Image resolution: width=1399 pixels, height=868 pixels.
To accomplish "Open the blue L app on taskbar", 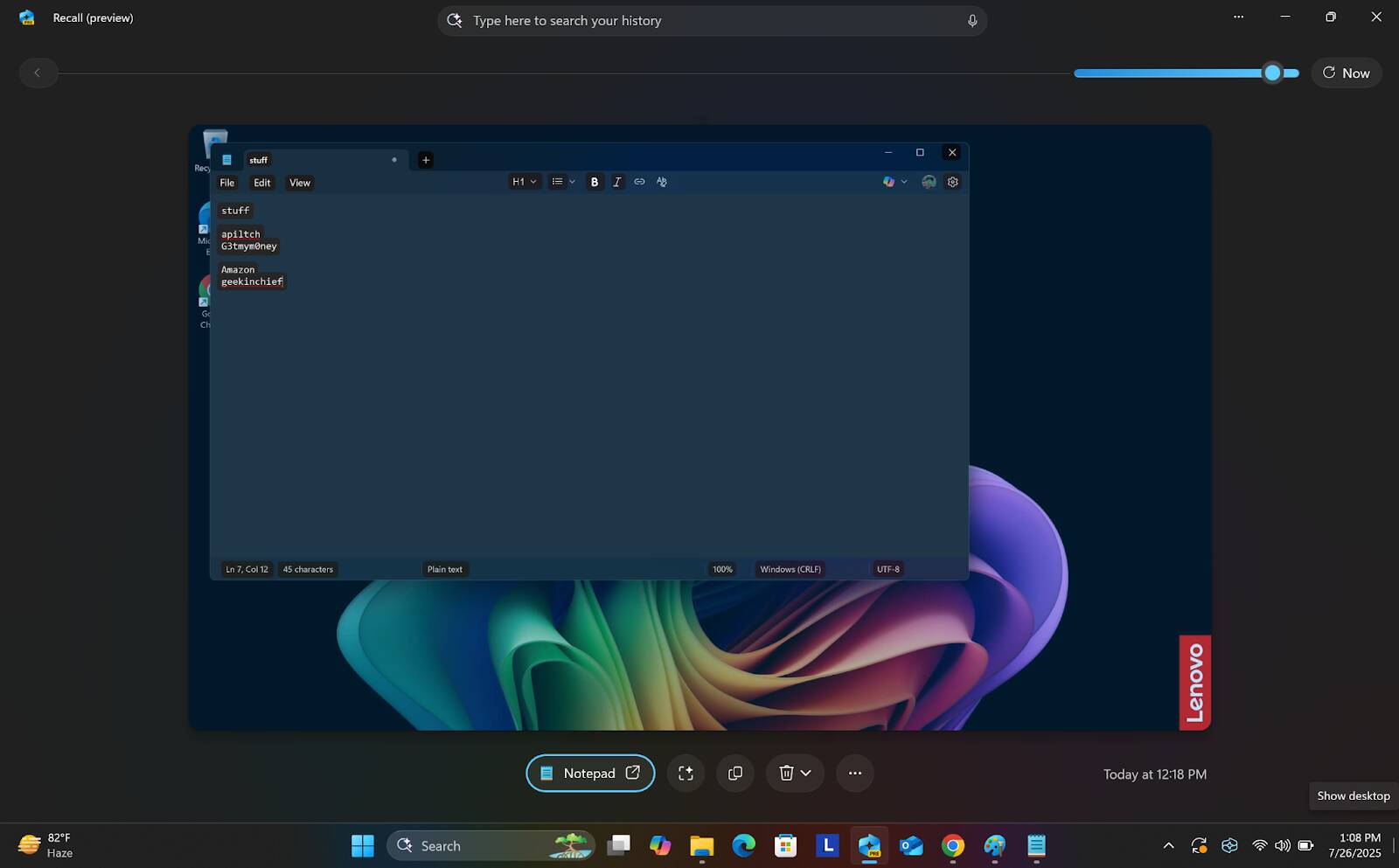I will click(827, 845).
